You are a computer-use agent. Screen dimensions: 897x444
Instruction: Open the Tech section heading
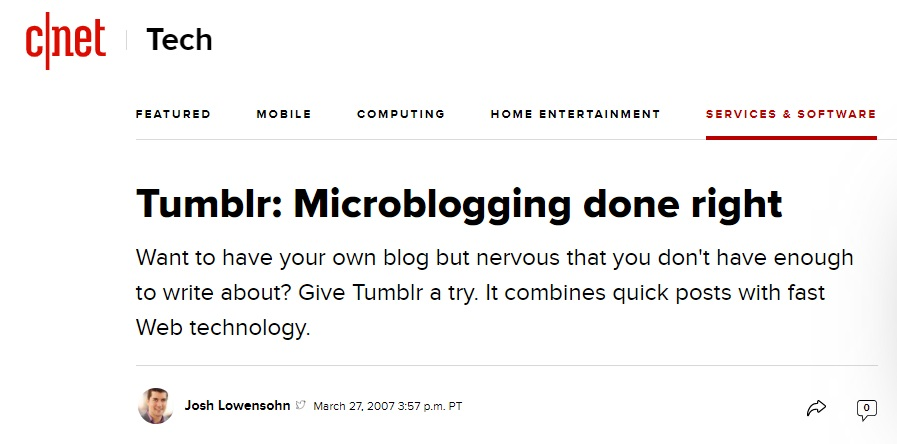coord(179,40)
